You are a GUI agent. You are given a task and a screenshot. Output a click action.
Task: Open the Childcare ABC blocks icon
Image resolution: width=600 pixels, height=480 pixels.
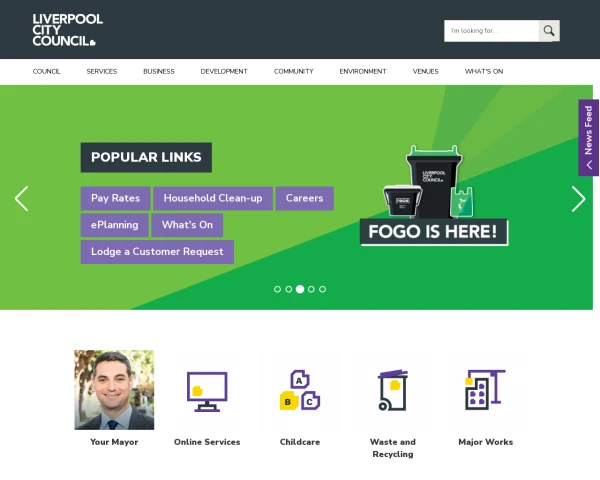(x=300, y=390)
